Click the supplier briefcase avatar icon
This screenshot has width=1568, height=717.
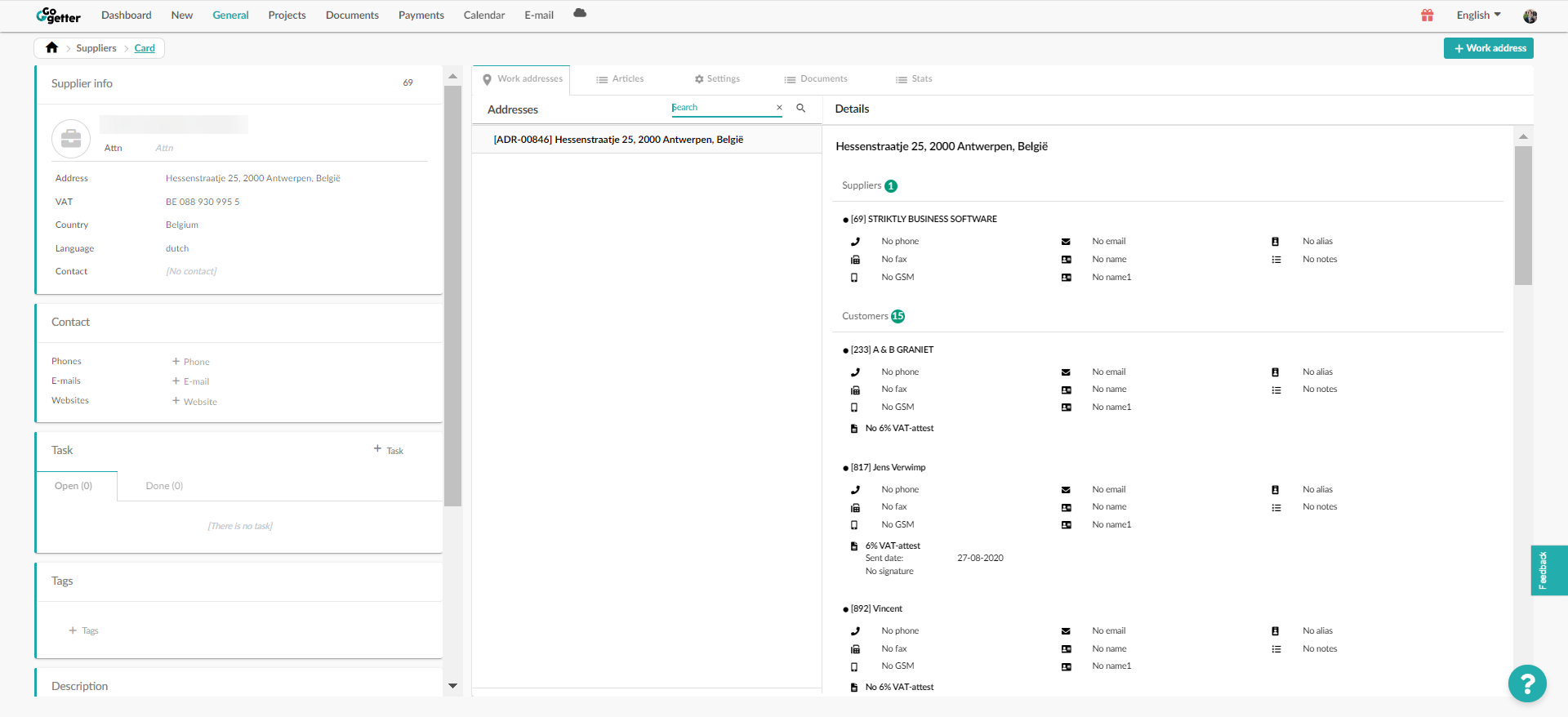71,139
